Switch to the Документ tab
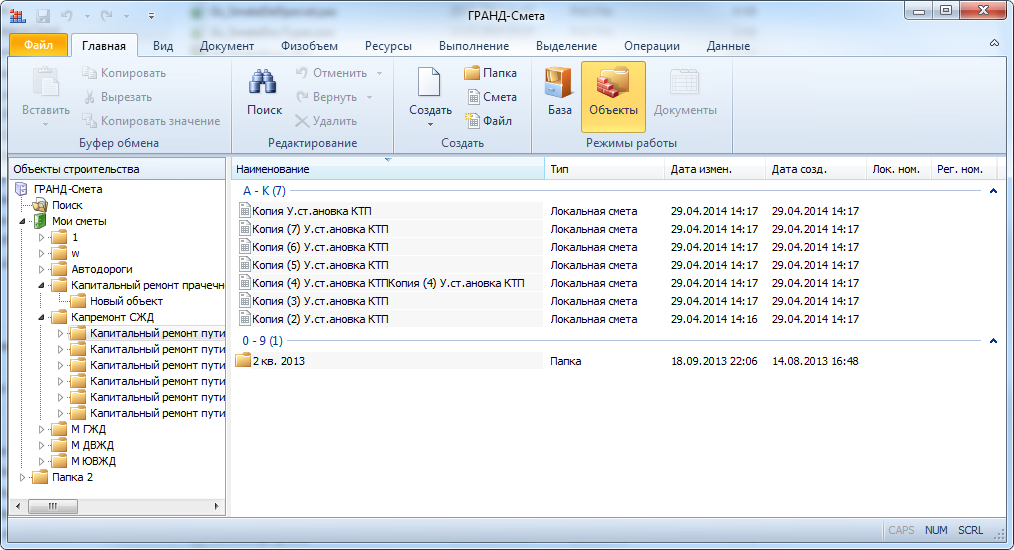Viewport: 1014px width, 550px height. [226, 46]
